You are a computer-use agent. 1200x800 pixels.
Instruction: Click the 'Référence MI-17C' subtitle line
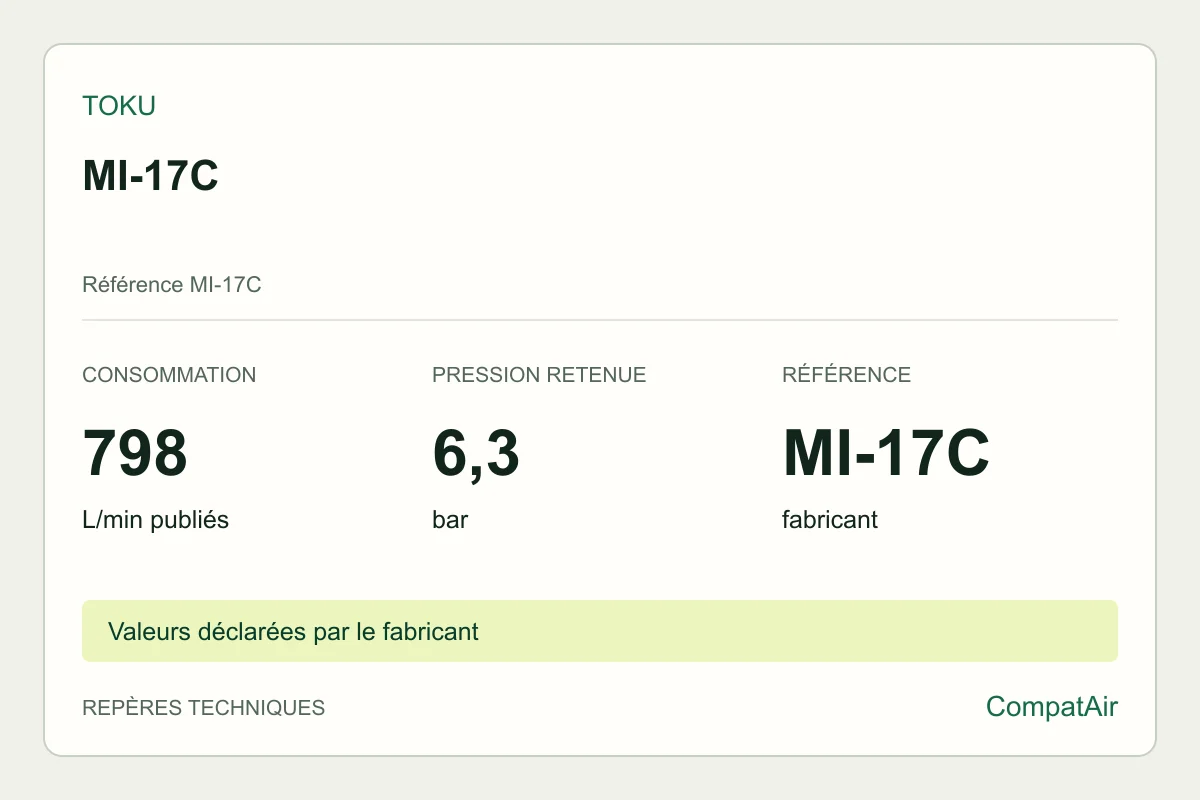[172, 285]
